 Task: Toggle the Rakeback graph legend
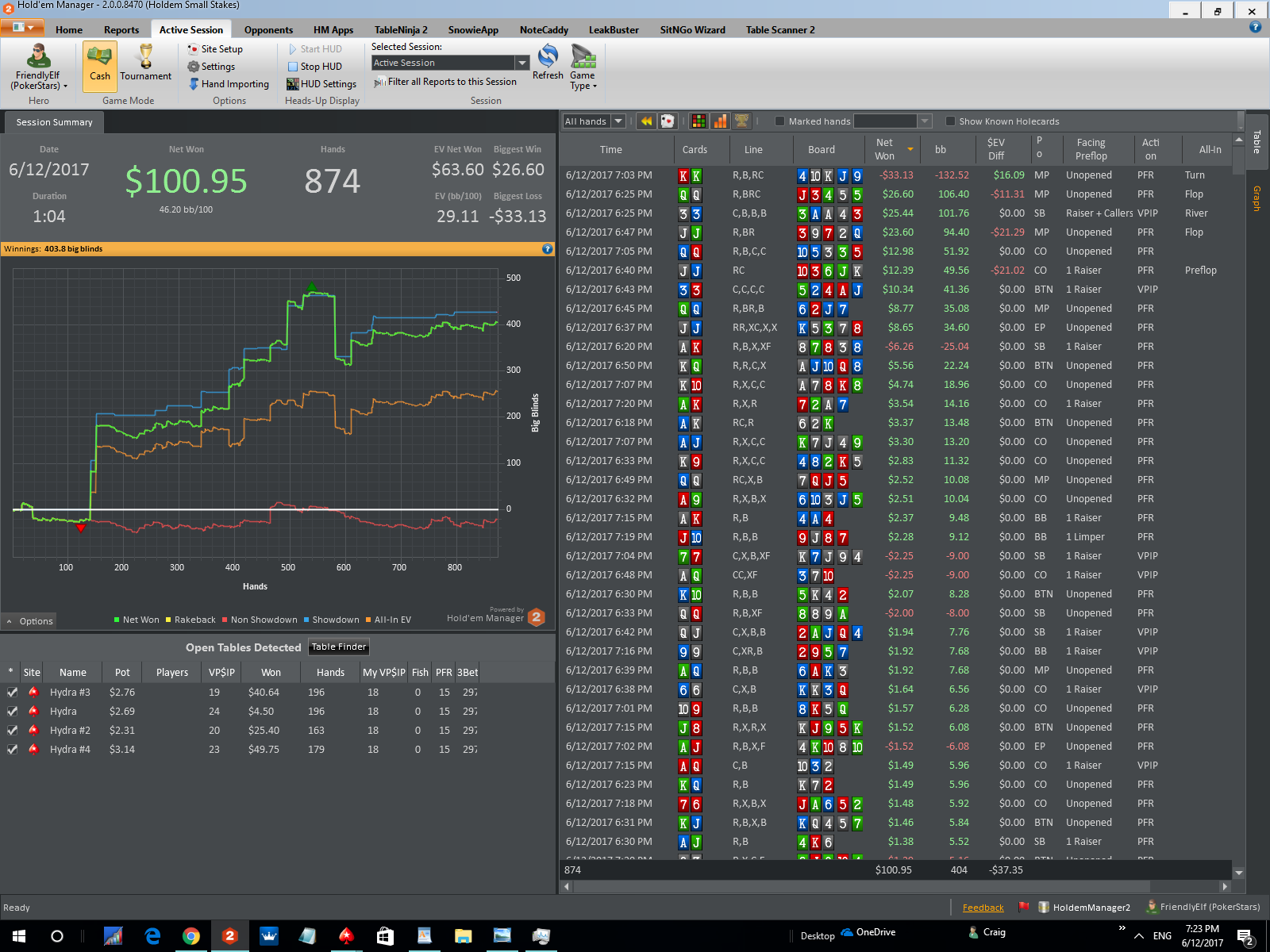[190, 620]
